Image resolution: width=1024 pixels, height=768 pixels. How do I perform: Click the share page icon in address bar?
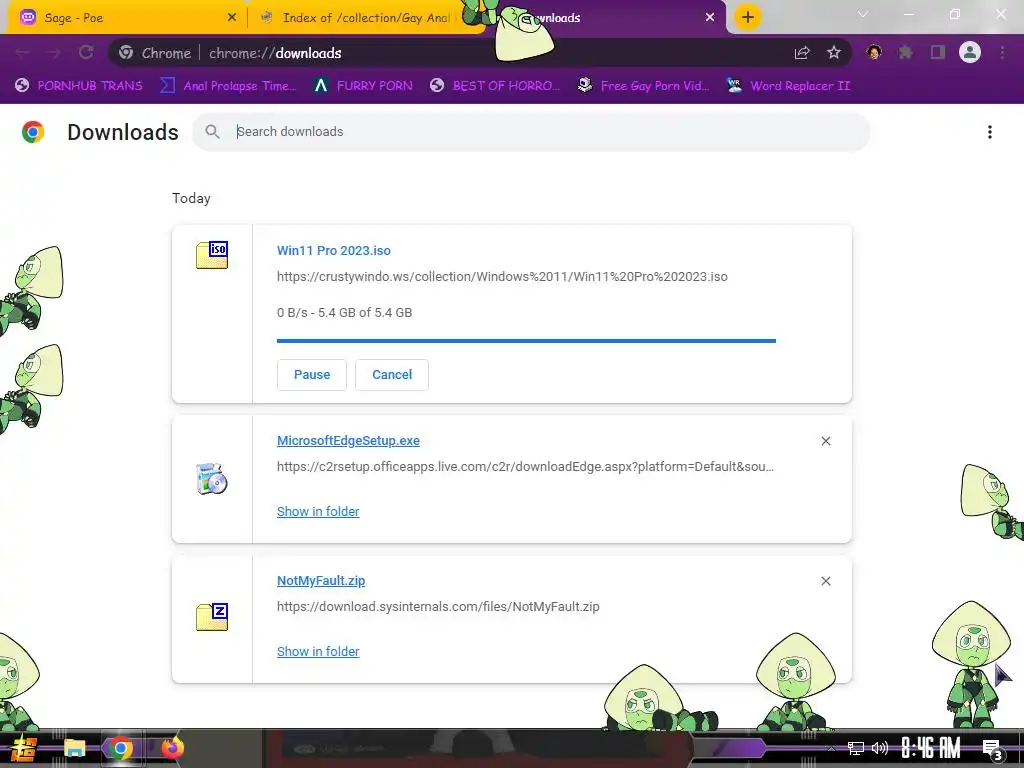coord(802,53)
